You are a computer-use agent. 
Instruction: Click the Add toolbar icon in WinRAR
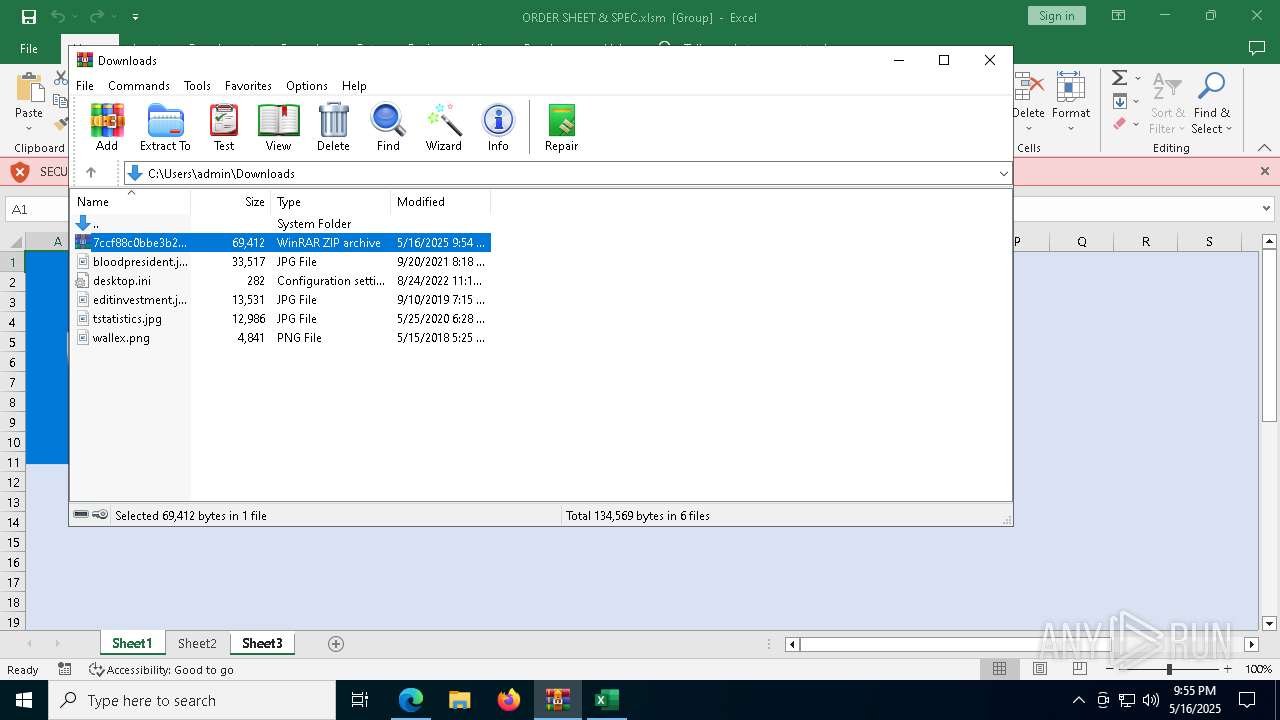pos(107,127)
